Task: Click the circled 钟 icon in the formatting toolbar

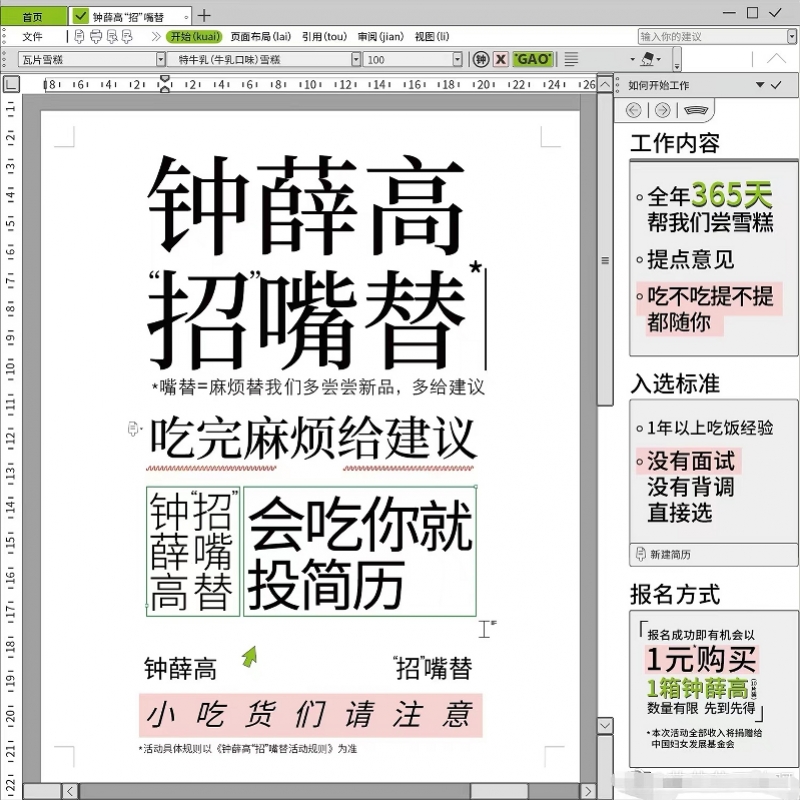Action: (482, 59)
